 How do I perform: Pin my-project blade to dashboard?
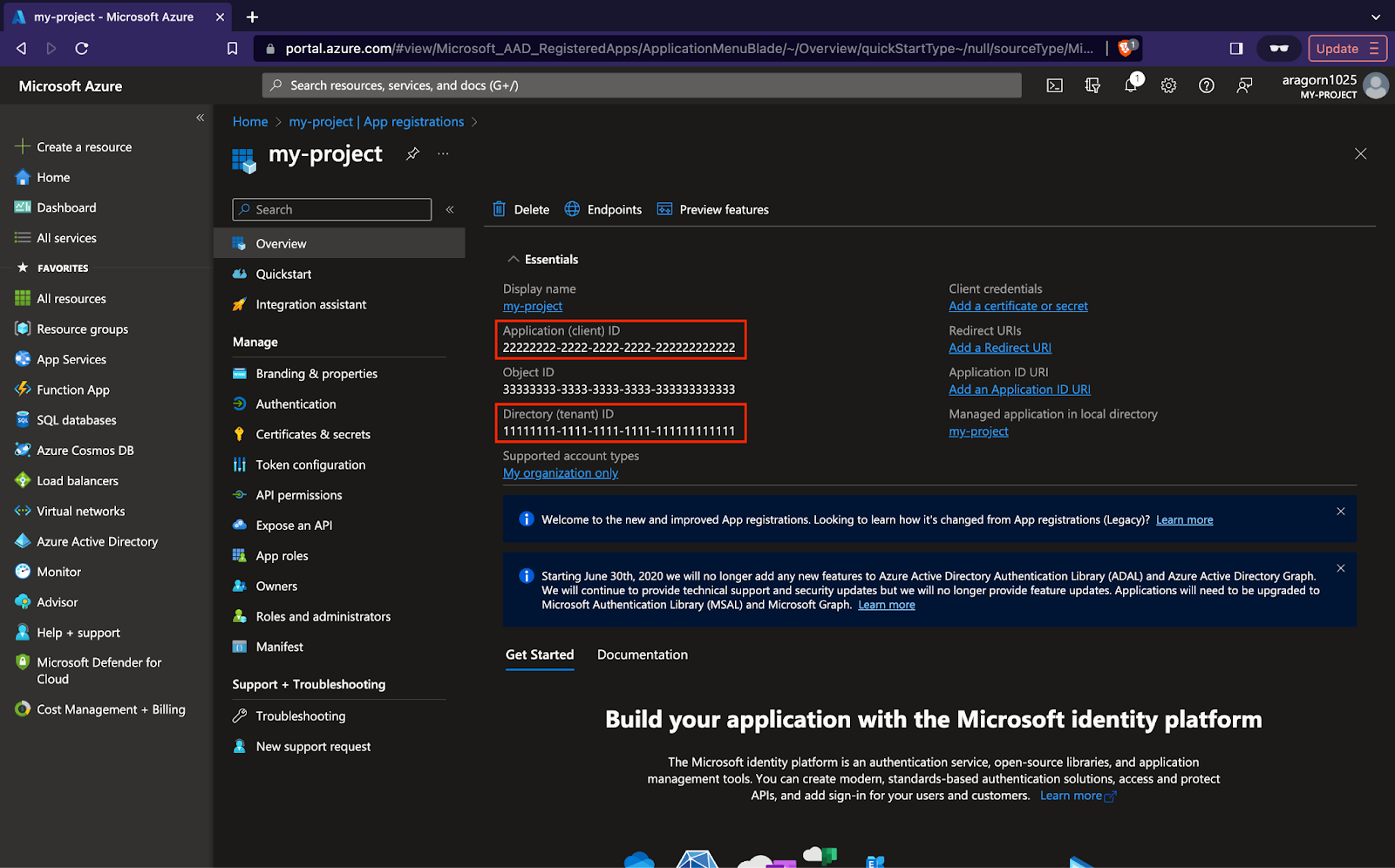(x=412, y=153)
